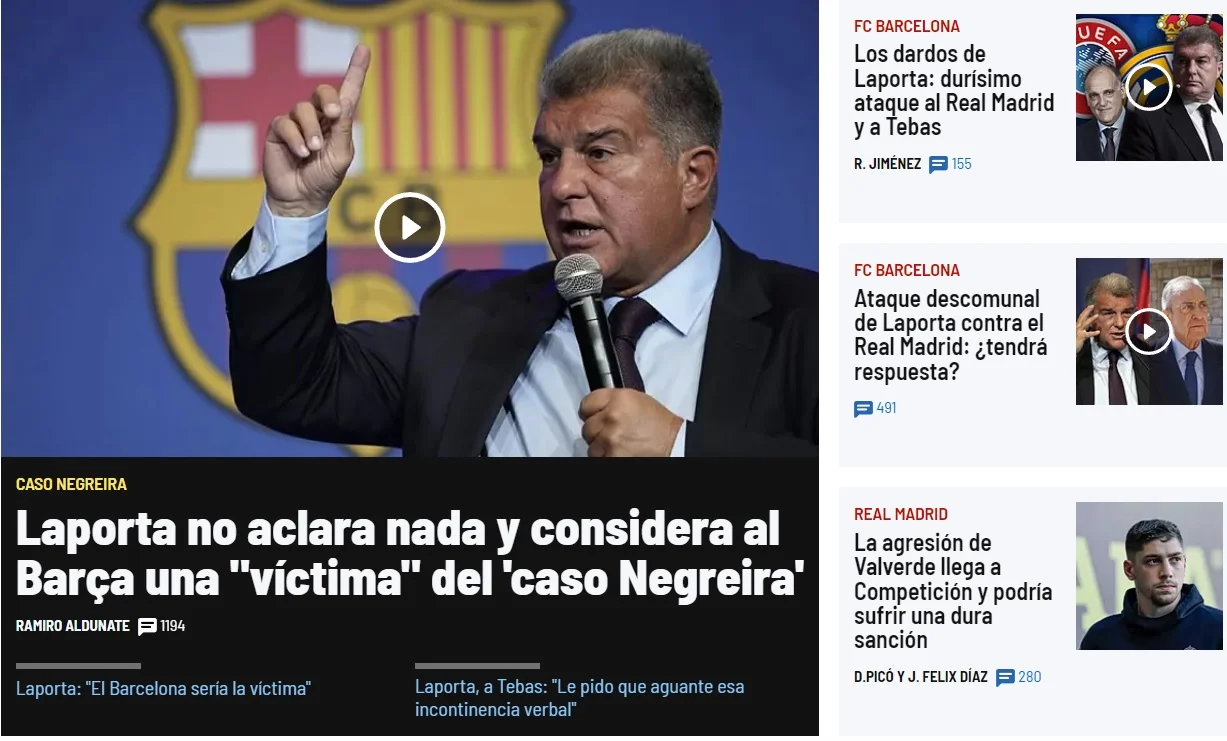This screenshot has height=741, width=1227.
Task: Open 'El Barcelona sería la víctima' related link
Action: point(163,688)
